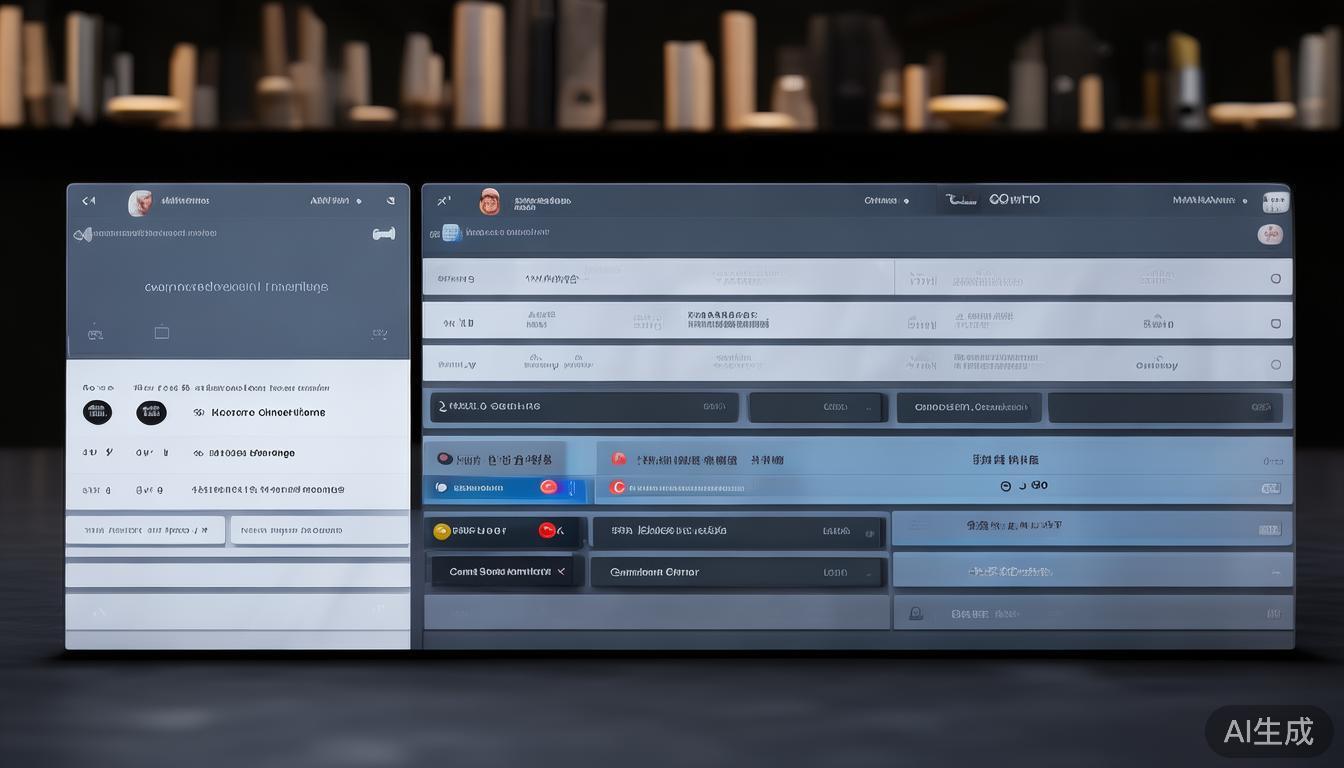The width and height of the screenshot is (1344, 768).
Task: Click the yellow circle icon in dark row
Action: pos(442,531)
